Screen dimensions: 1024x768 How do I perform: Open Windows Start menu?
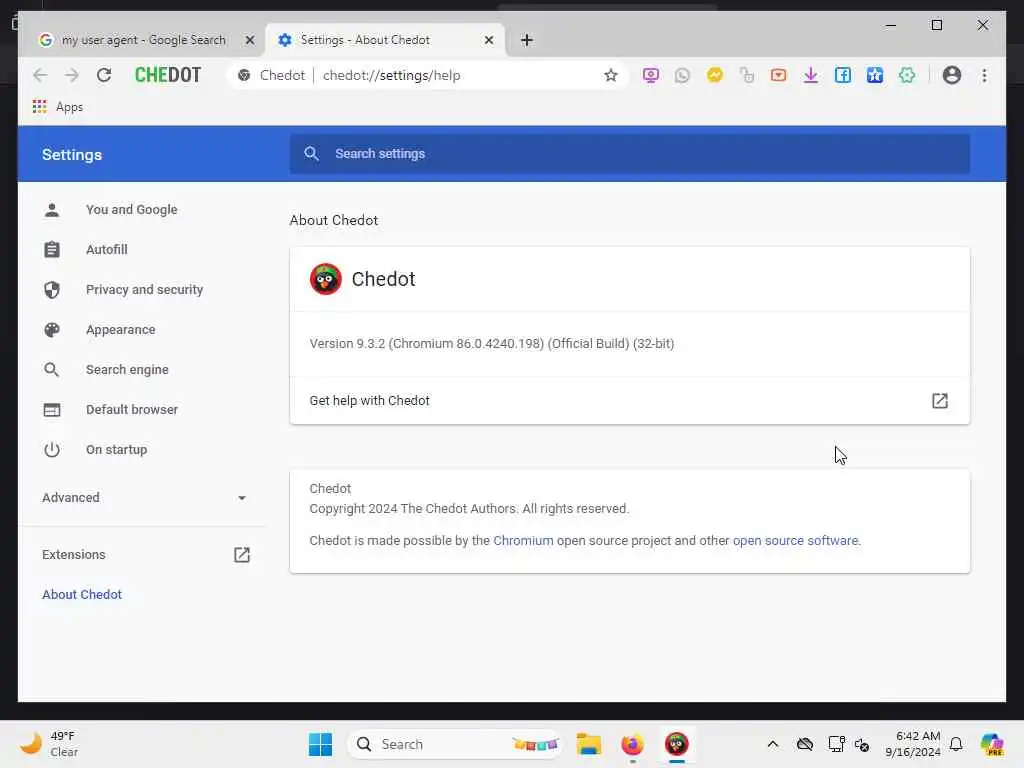coord(320,744)
